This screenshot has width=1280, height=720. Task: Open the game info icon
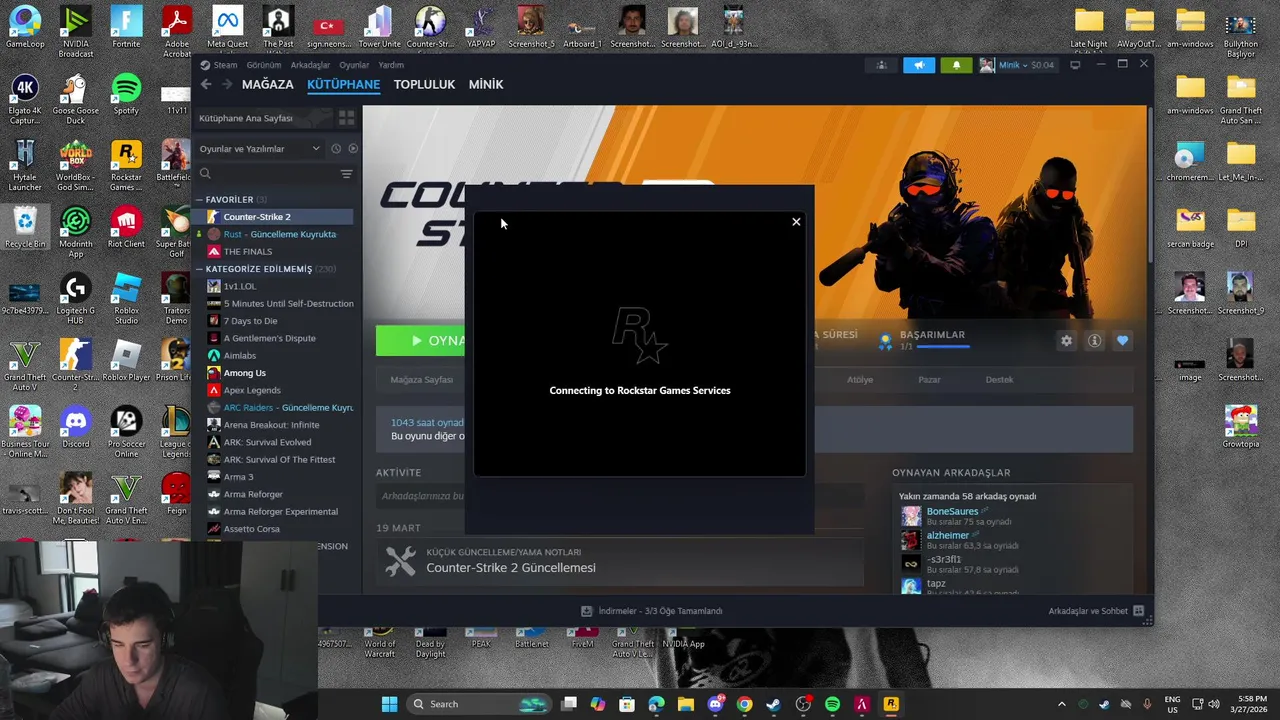pyautogui.click(x=1094, y=341)
